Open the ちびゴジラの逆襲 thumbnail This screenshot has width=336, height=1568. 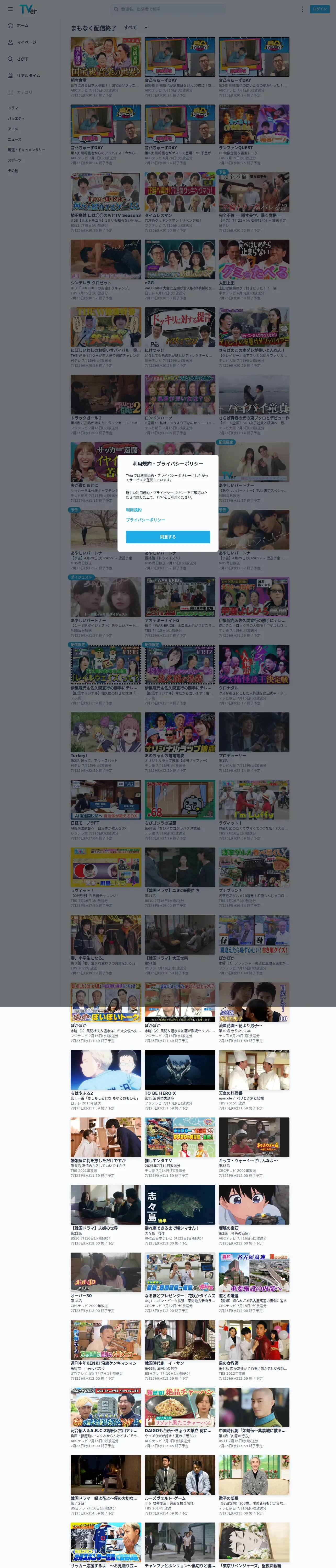180,800
